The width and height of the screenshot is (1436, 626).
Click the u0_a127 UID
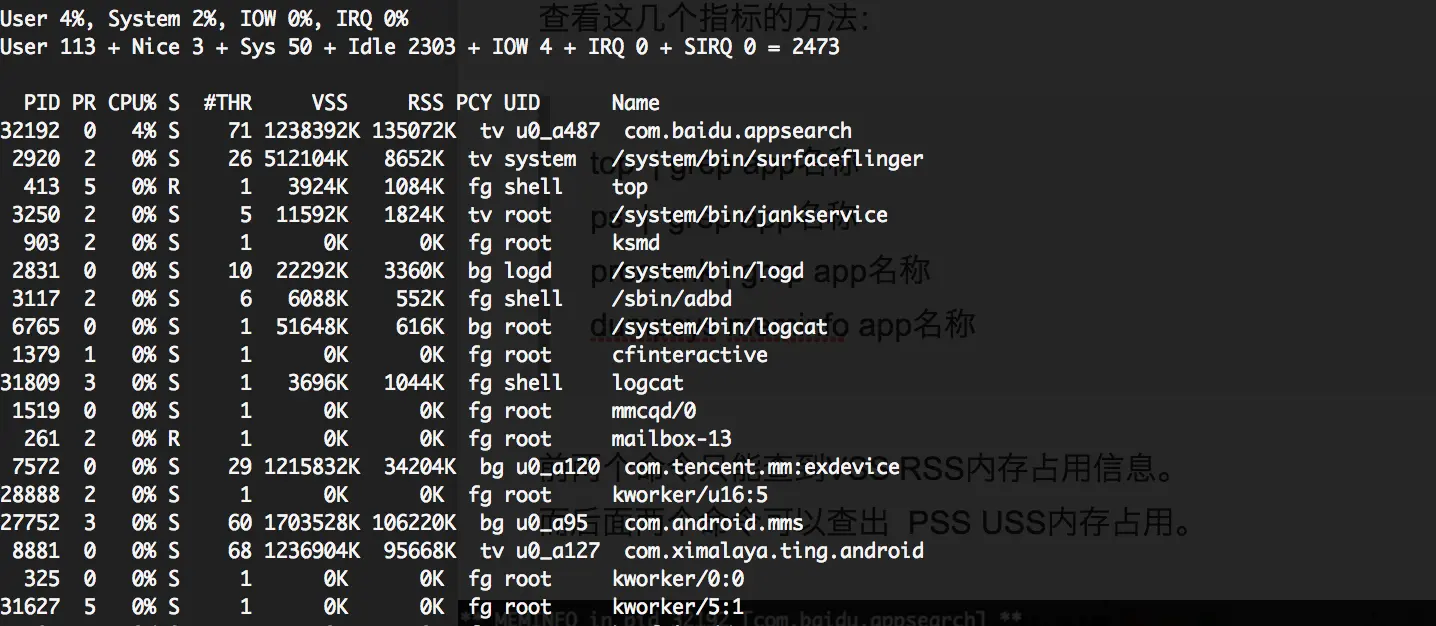click(x=558, y=551)
